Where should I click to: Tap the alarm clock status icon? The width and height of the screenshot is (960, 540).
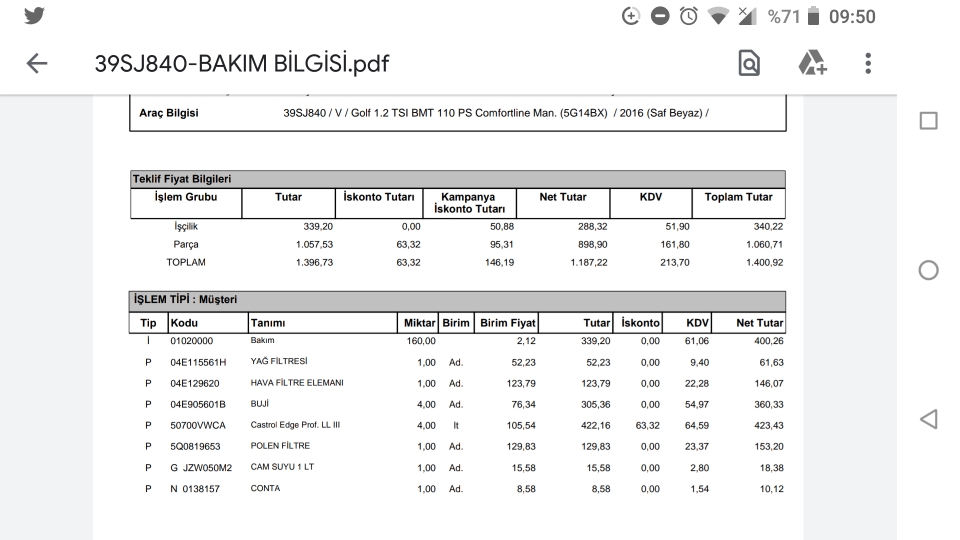click(x=687, y=16)
